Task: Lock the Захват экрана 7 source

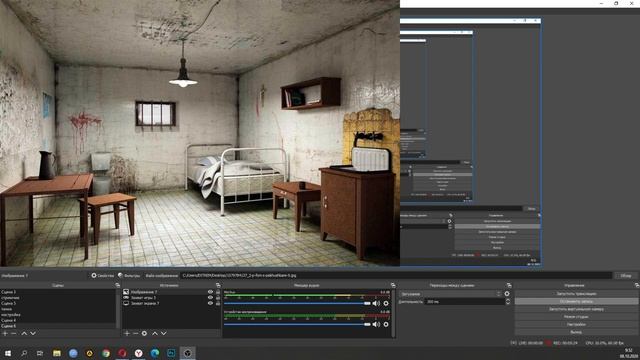Action: click(x=218, y=303)
